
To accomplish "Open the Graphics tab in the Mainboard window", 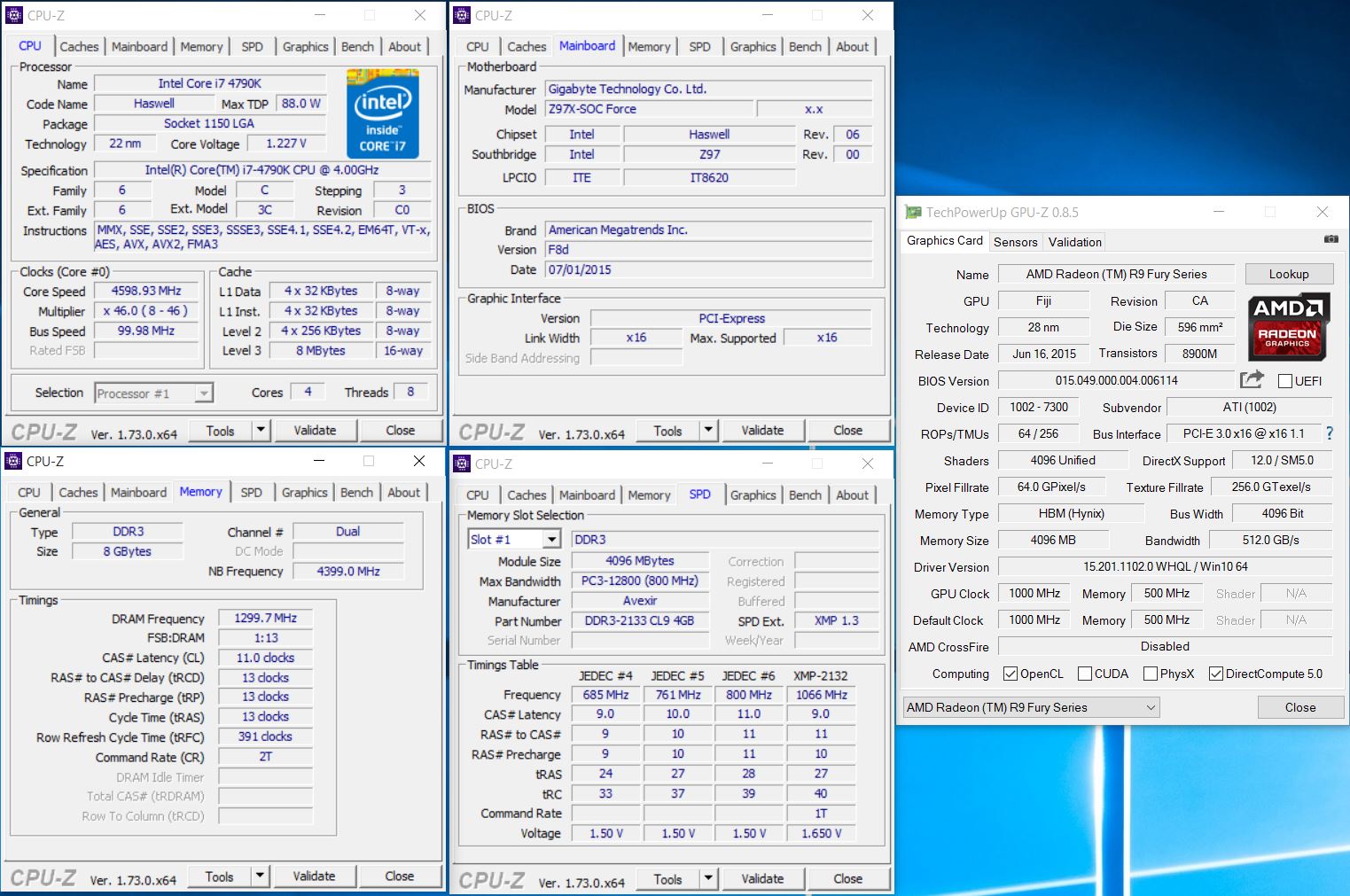I will [753, 46].
